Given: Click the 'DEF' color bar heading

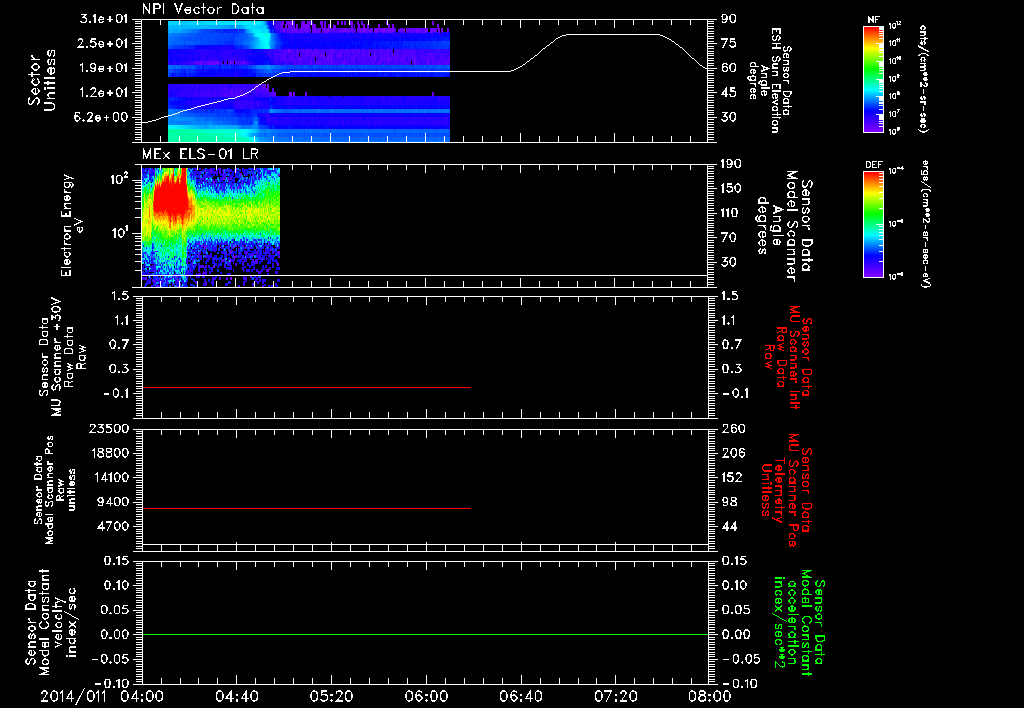Looking at the screenshot, I should (x=873, y=165).
